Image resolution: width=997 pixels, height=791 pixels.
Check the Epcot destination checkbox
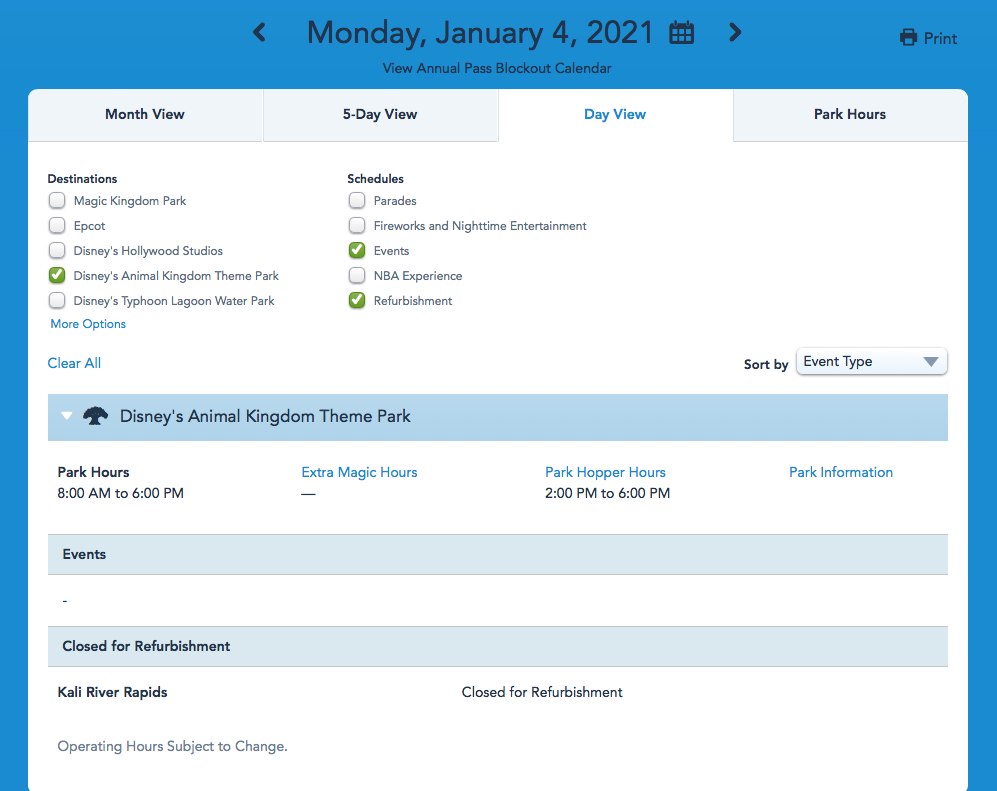point(57,226)
